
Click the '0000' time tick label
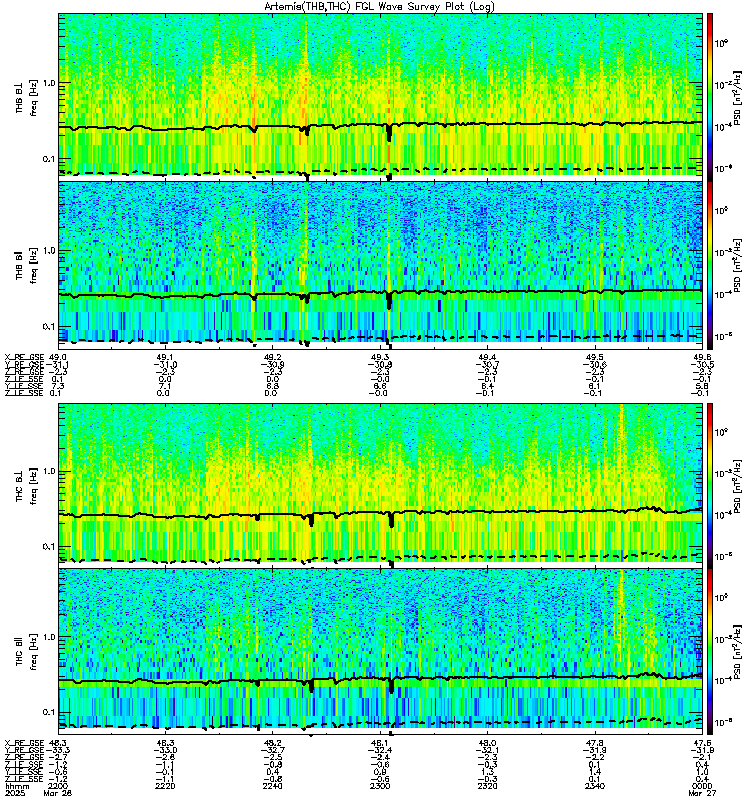point(703,786)
